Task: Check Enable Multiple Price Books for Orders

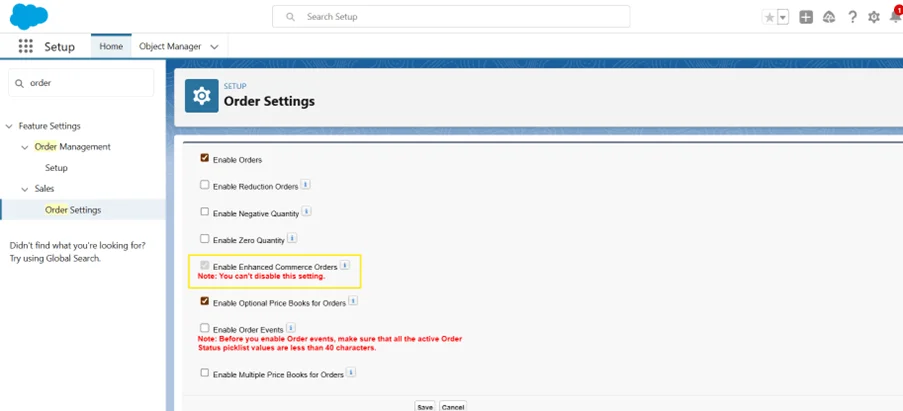Action: (x=204, y=372)
